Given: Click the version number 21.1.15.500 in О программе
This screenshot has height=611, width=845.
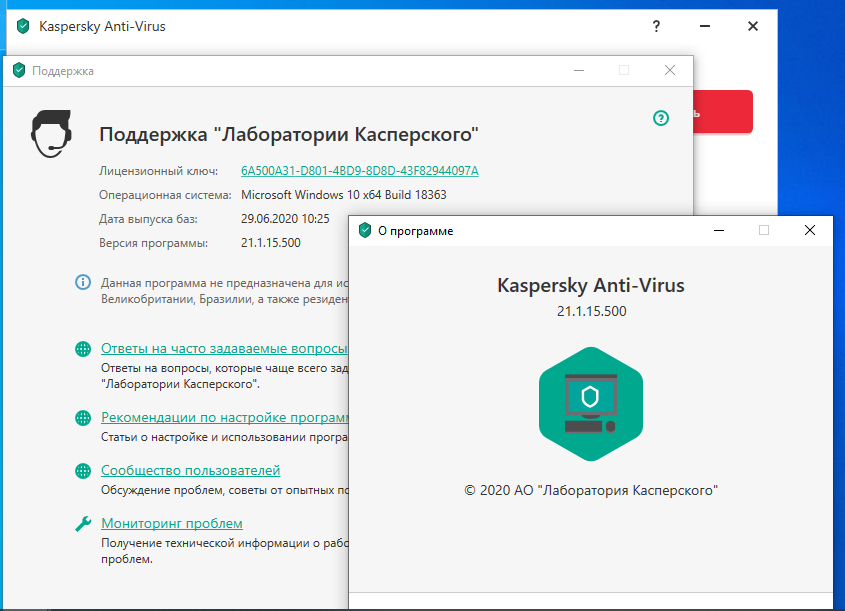Looking at the screenshot, I should [x=591, y=311].
